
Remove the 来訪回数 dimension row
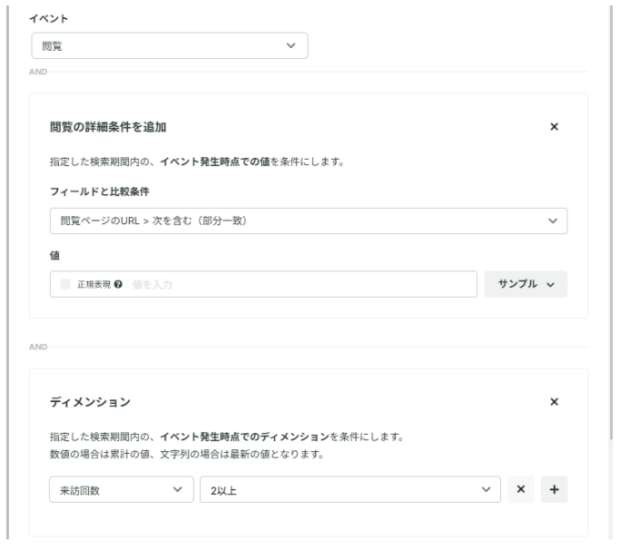point(520,489)
